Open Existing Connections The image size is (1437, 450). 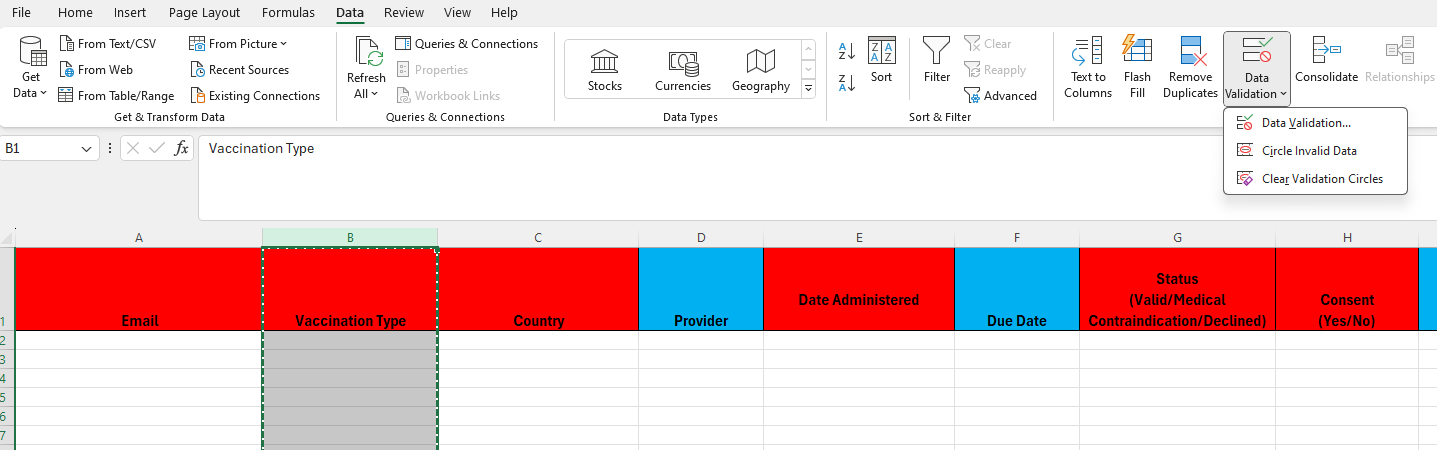pos(255,95)
